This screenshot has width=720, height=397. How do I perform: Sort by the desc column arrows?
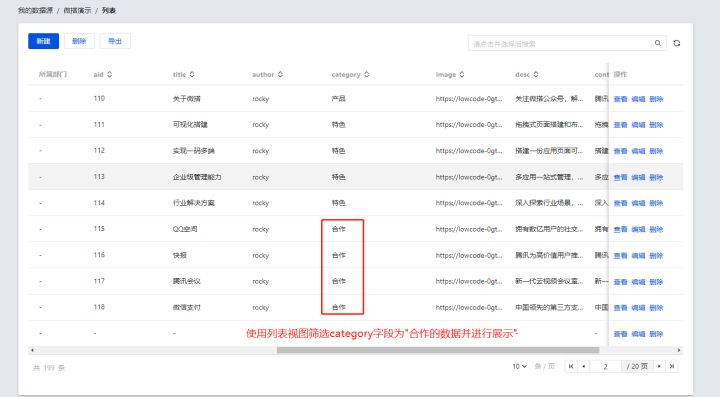(536, 74)
